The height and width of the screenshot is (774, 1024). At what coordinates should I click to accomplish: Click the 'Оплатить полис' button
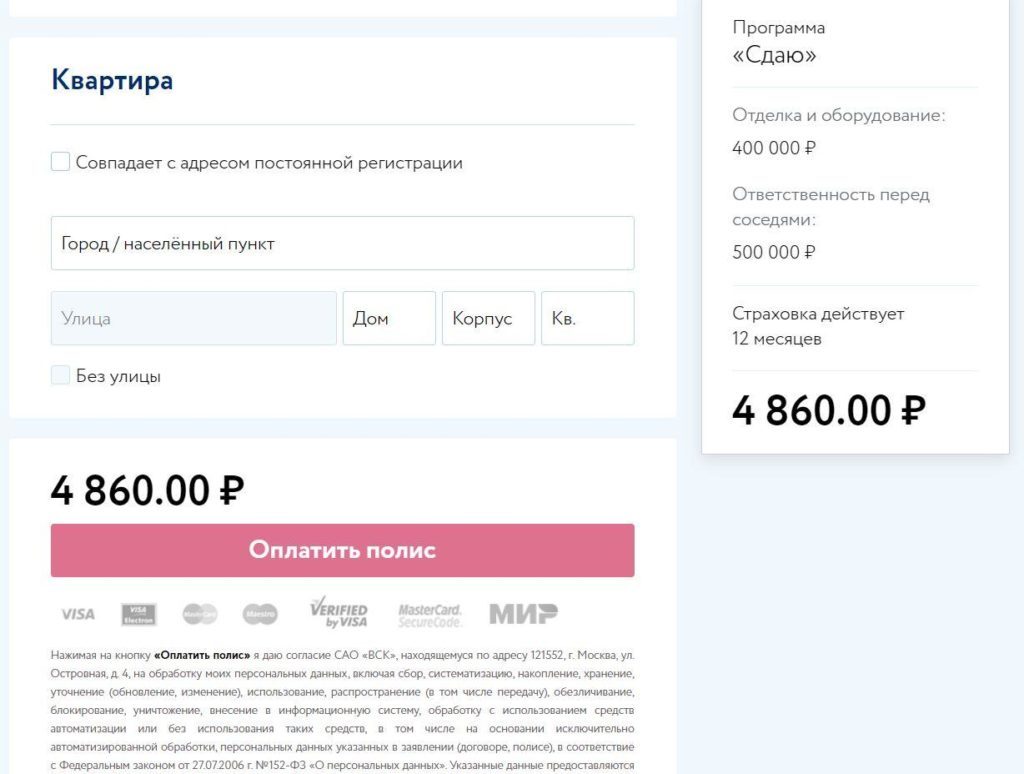pyautogui.click(x=342, y=550)
